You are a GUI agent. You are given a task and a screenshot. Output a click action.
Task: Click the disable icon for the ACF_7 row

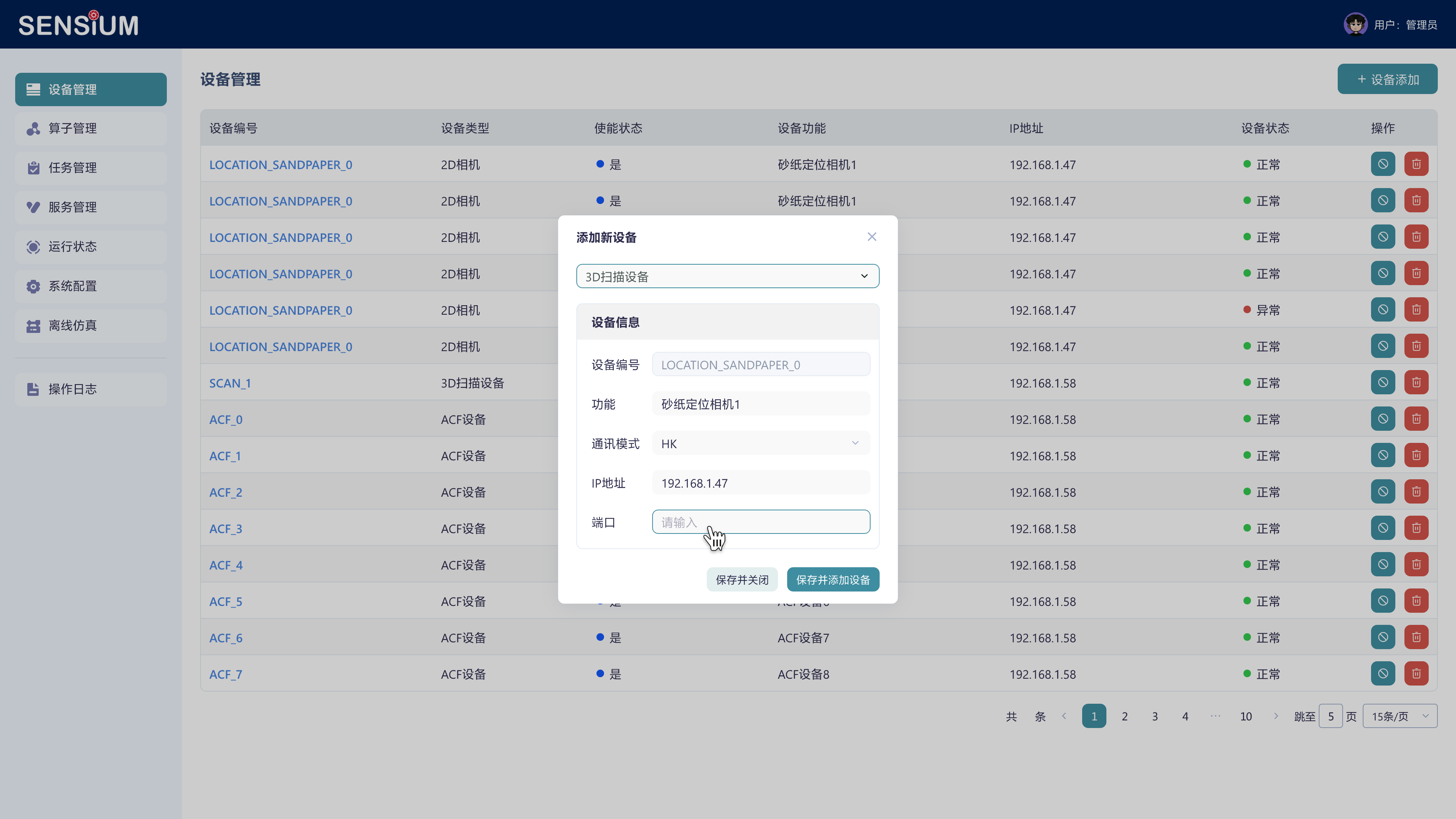click(1382, 673)
